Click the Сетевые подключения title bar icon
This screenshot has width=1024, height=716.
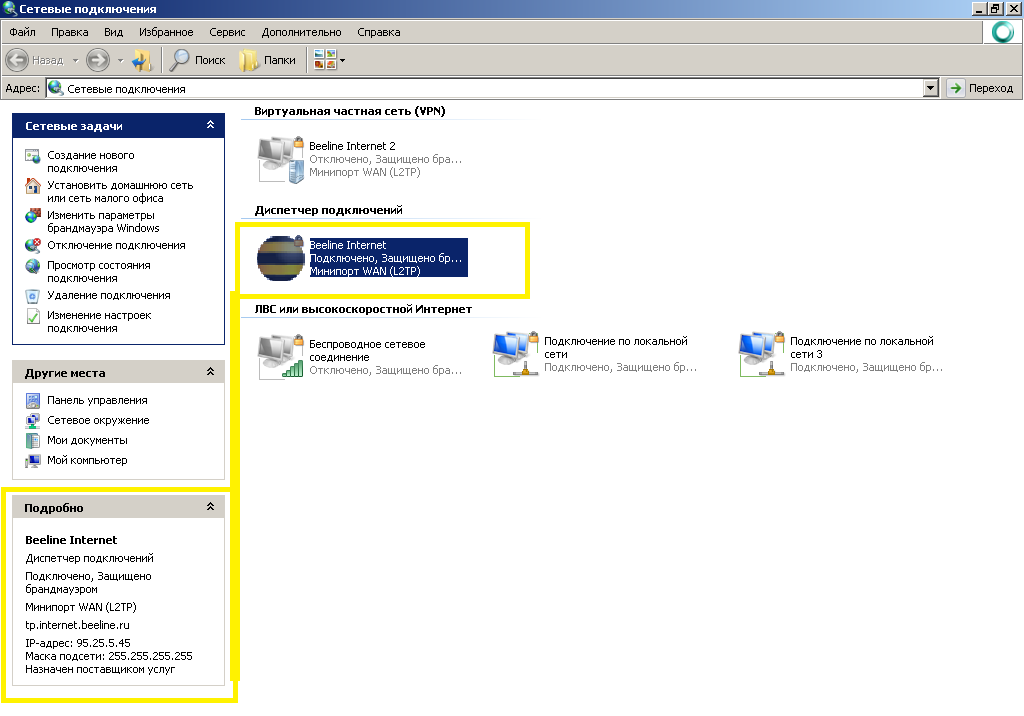9,8
